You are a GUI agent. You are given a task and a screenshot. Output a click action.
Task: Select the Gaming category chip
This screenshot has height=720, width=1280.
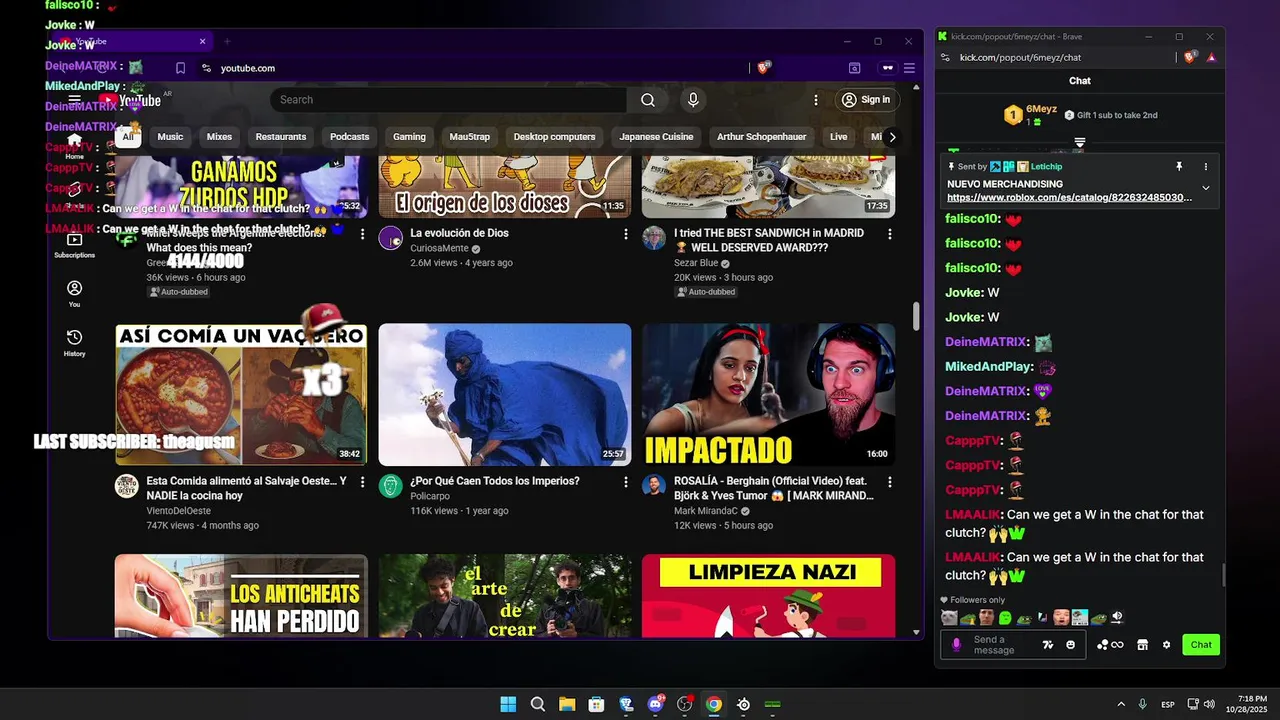point(409,137)
